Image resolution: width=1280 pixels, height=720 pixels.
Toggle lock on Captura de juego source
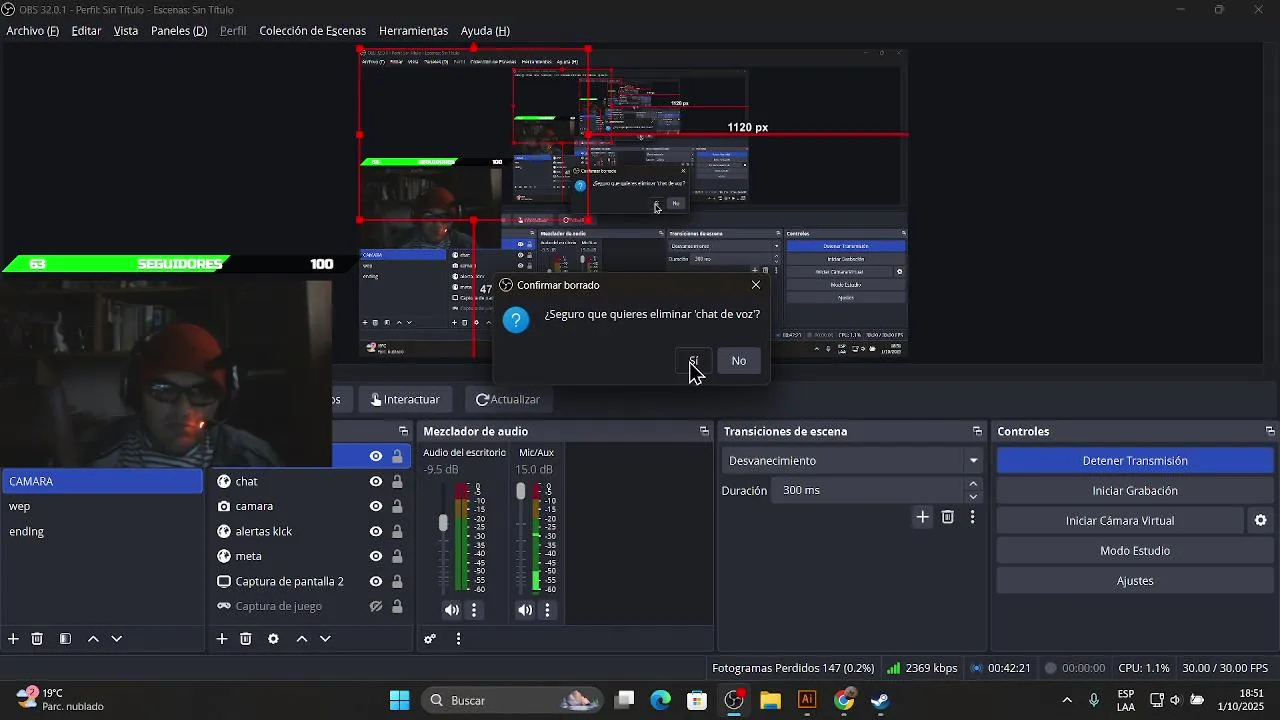(x=397, y=606)
